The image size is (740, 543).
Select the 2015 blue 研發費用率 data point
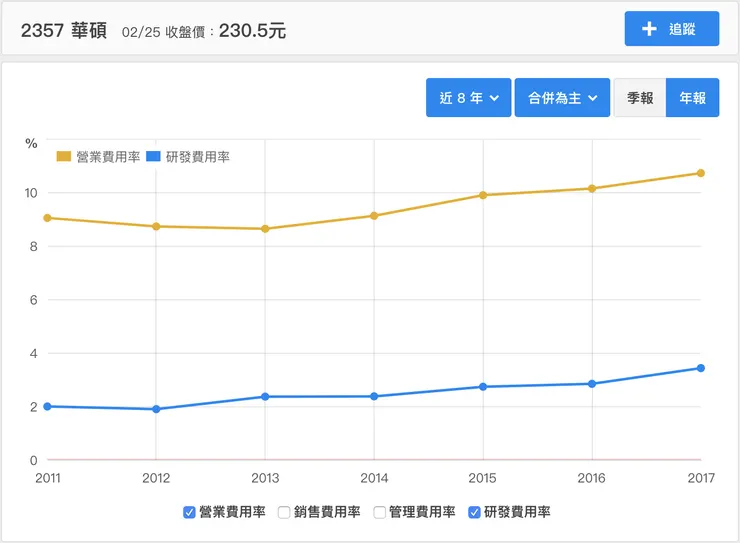483,387
